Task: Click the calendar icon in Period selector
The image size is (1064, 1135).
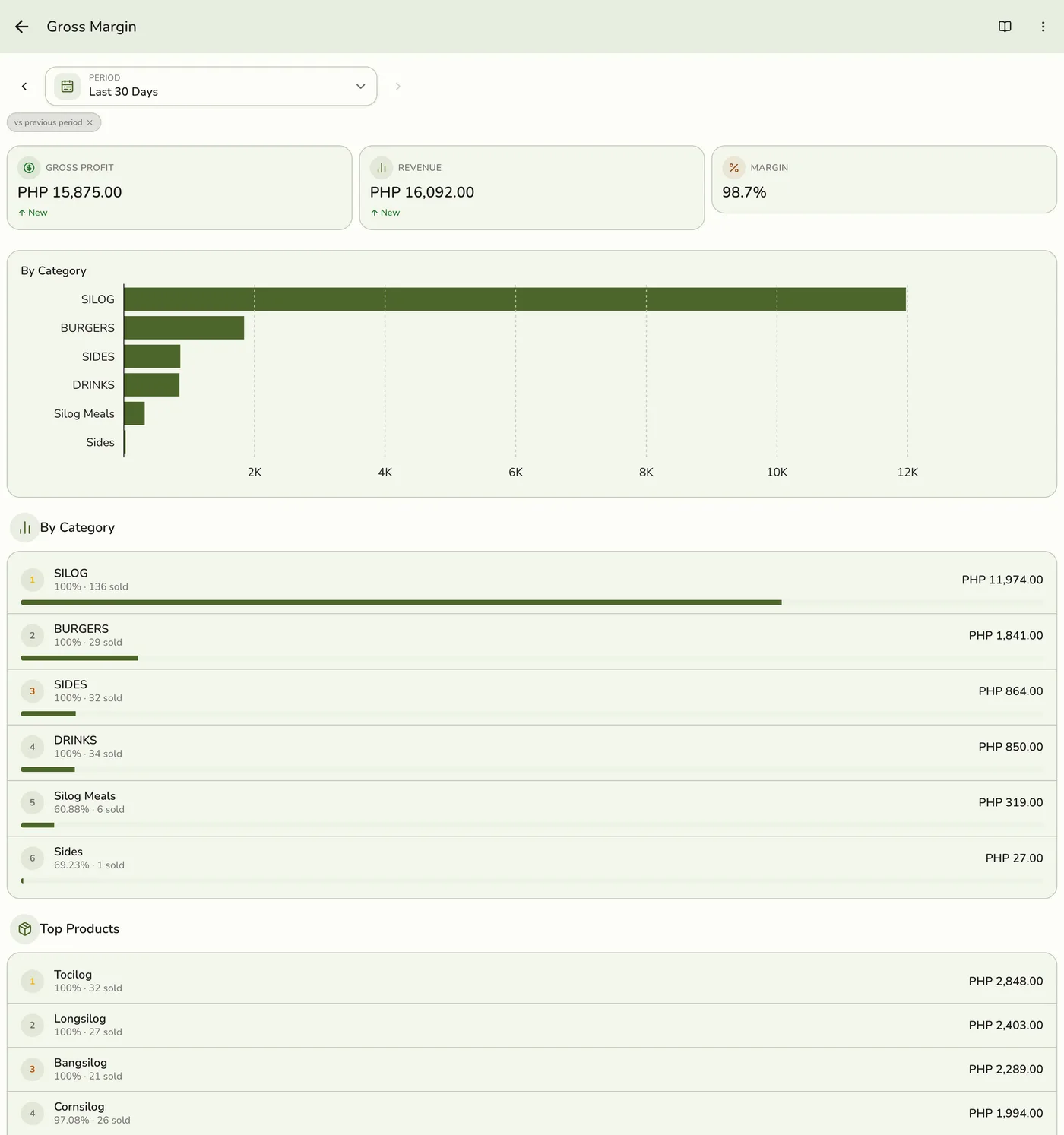Action: pyautogui.click(x=68, y=87)
